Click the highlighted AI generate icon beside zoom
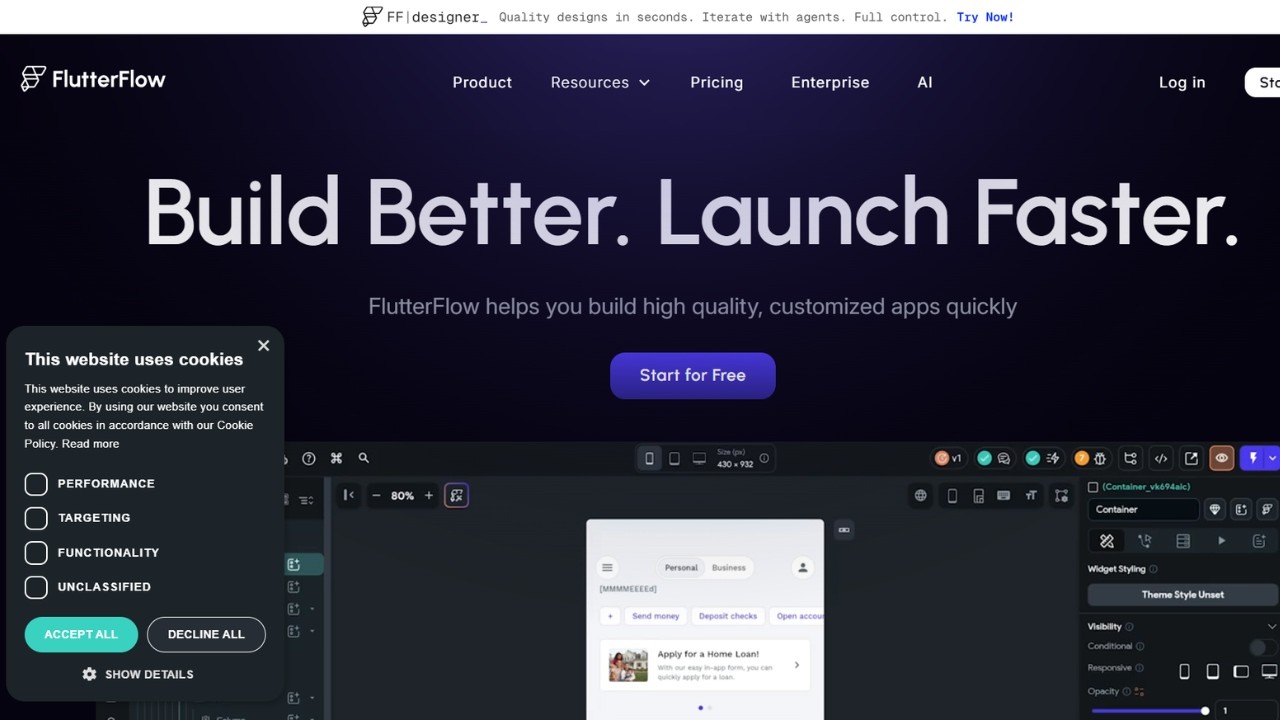Screen dimensions: 1280x720 (456, 495)
